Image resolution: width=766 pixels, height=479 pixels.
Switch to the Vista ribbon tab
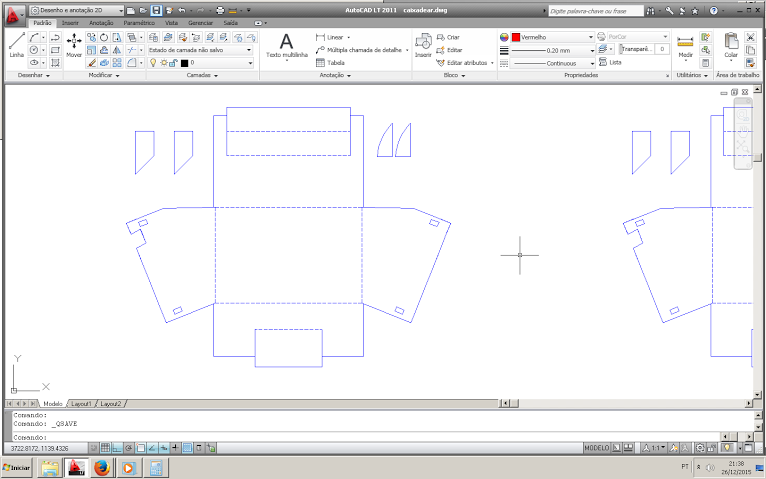[171, 23]
